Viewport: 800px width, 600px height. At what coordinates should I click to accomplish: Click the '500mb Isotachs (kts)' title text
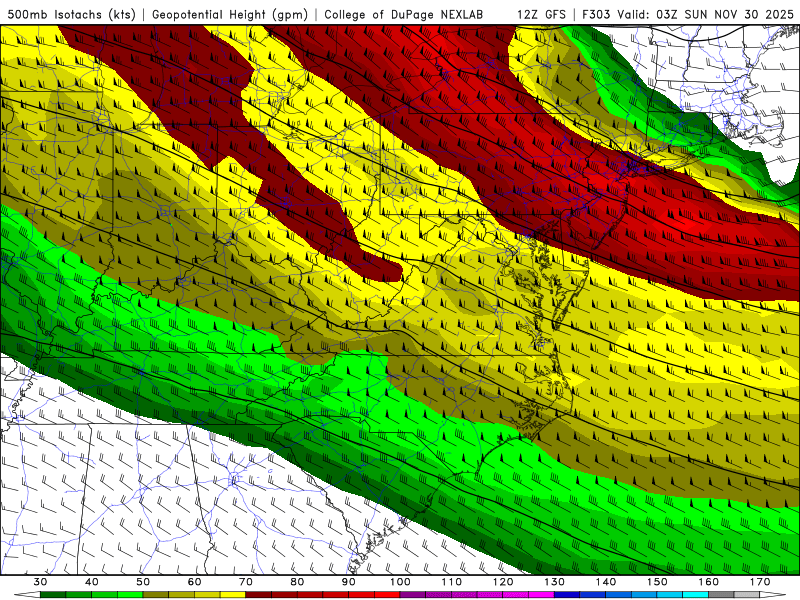click(71, 14)
